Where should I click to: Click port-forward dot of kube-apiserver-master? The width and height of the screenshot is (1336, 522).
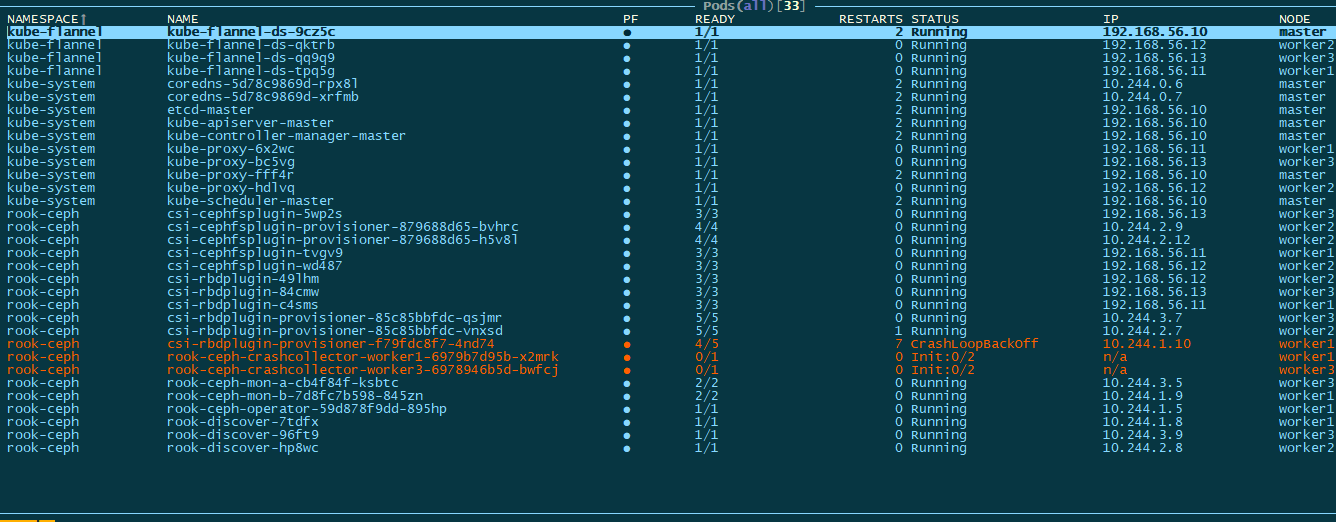[x=627, y=123]
